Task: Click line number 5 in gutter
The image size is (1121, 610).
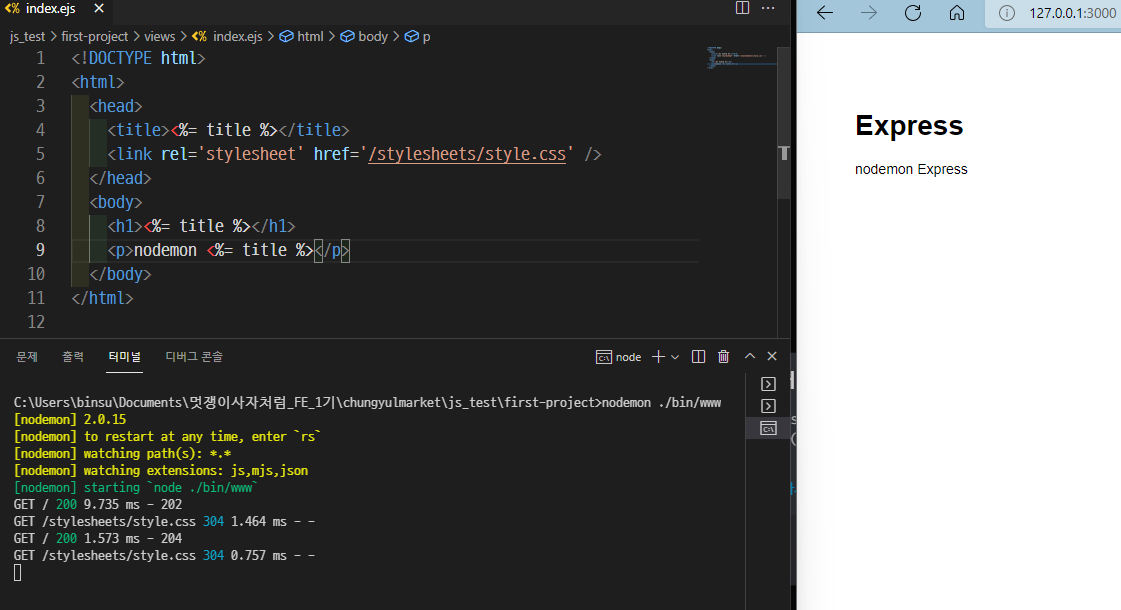Action: click(x=40, y=154)
